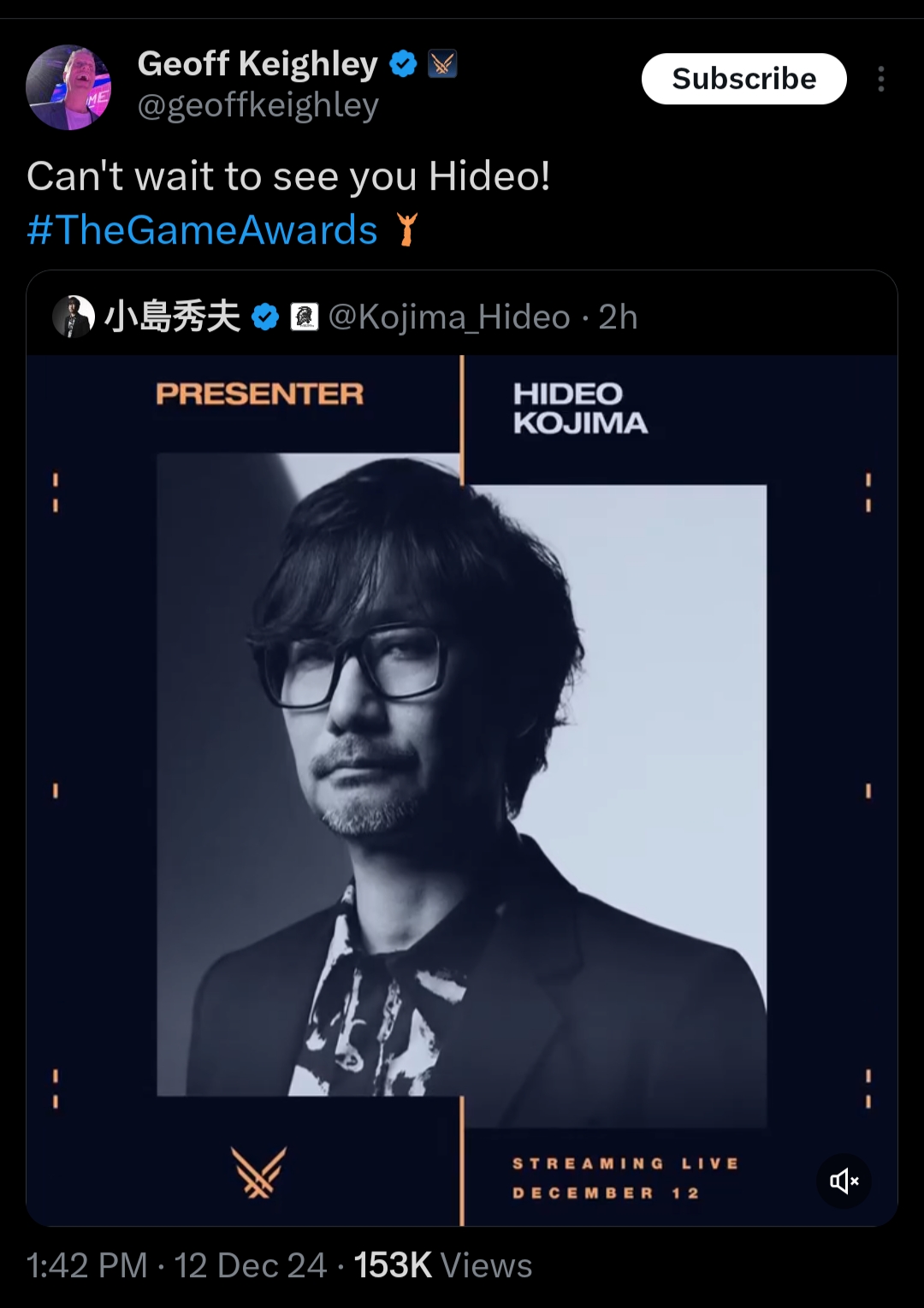This screenshot has height=1308, width=924.
Task: Open the three-dot more options menu
Action: [880, 79]
